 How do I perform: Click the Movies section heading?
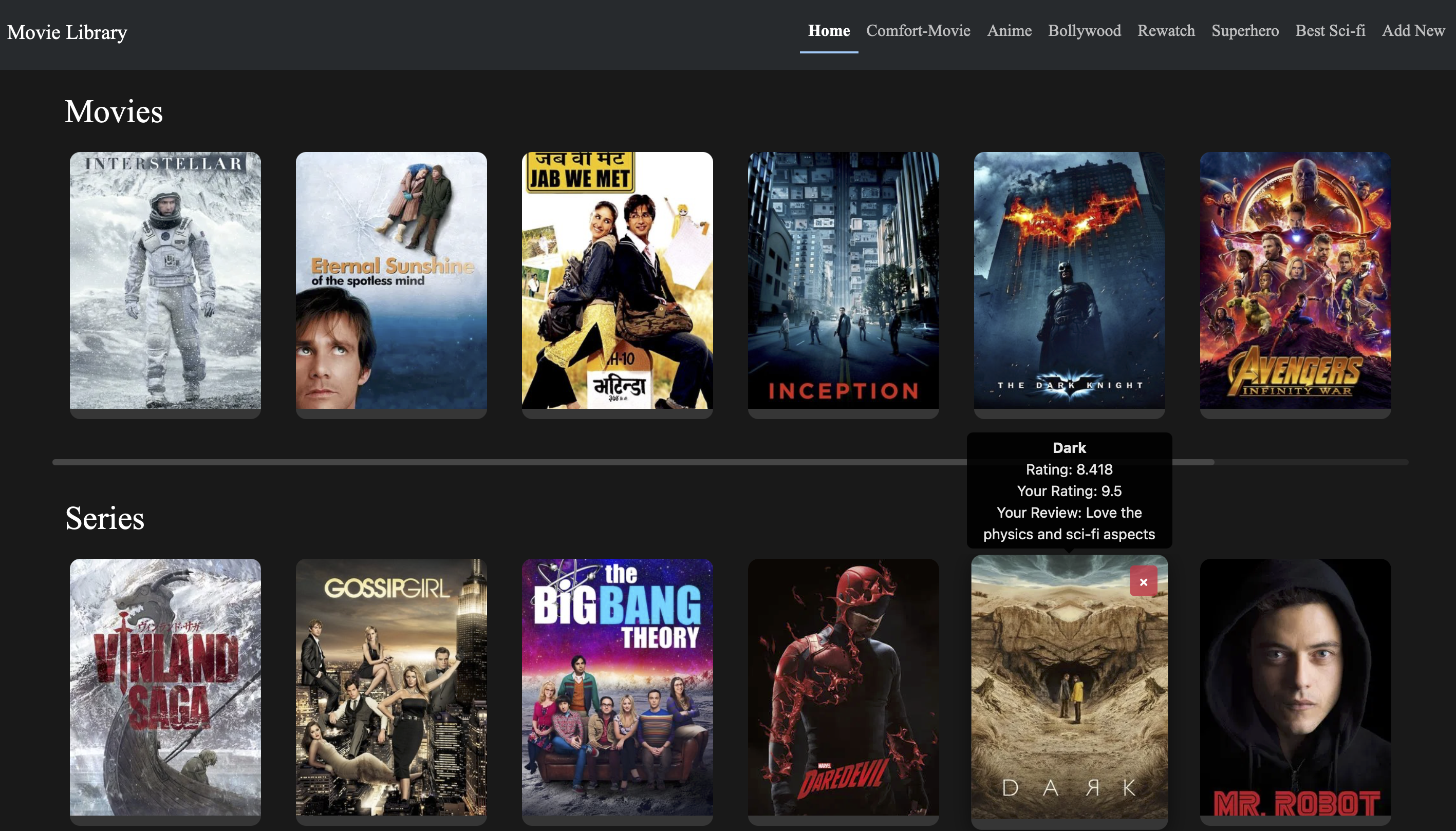coord(114,111)
